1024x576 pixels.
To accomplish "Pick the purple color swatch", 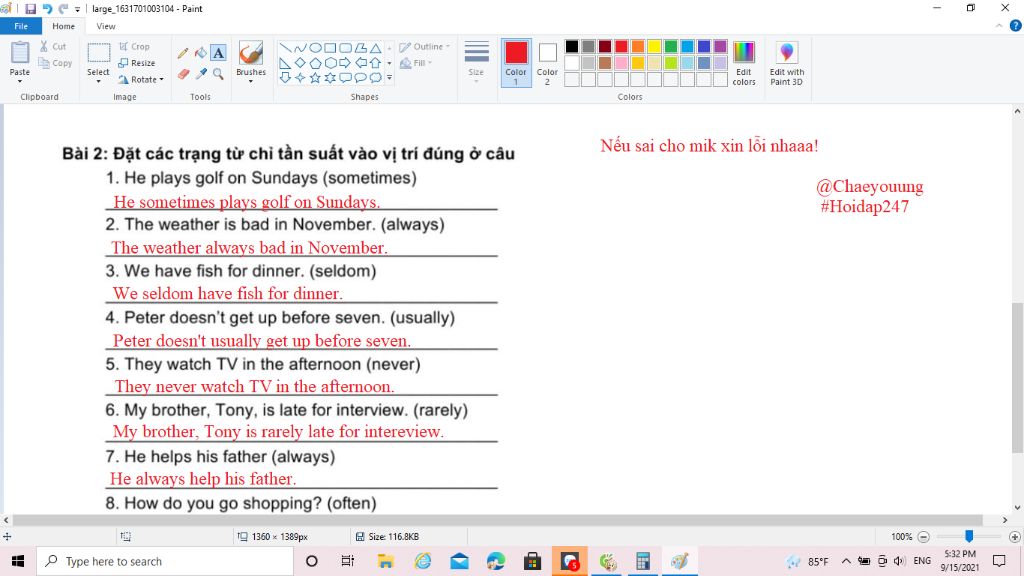I will tap(720, 46).
